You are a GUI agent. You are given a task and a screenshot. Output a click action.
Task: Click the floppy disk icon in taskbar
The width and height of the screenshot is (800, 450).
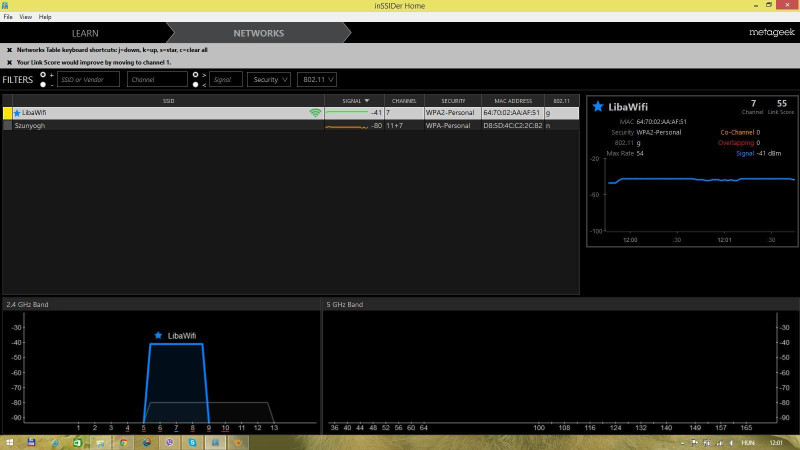pos(31,442)
